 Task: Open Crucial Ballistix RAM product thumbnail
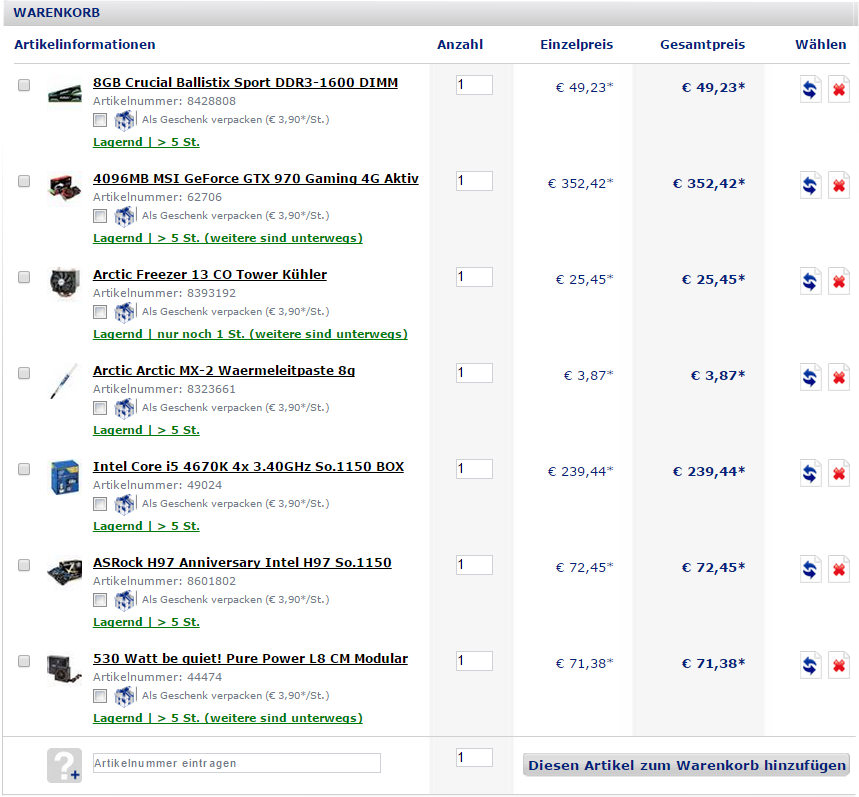point(64,94)
